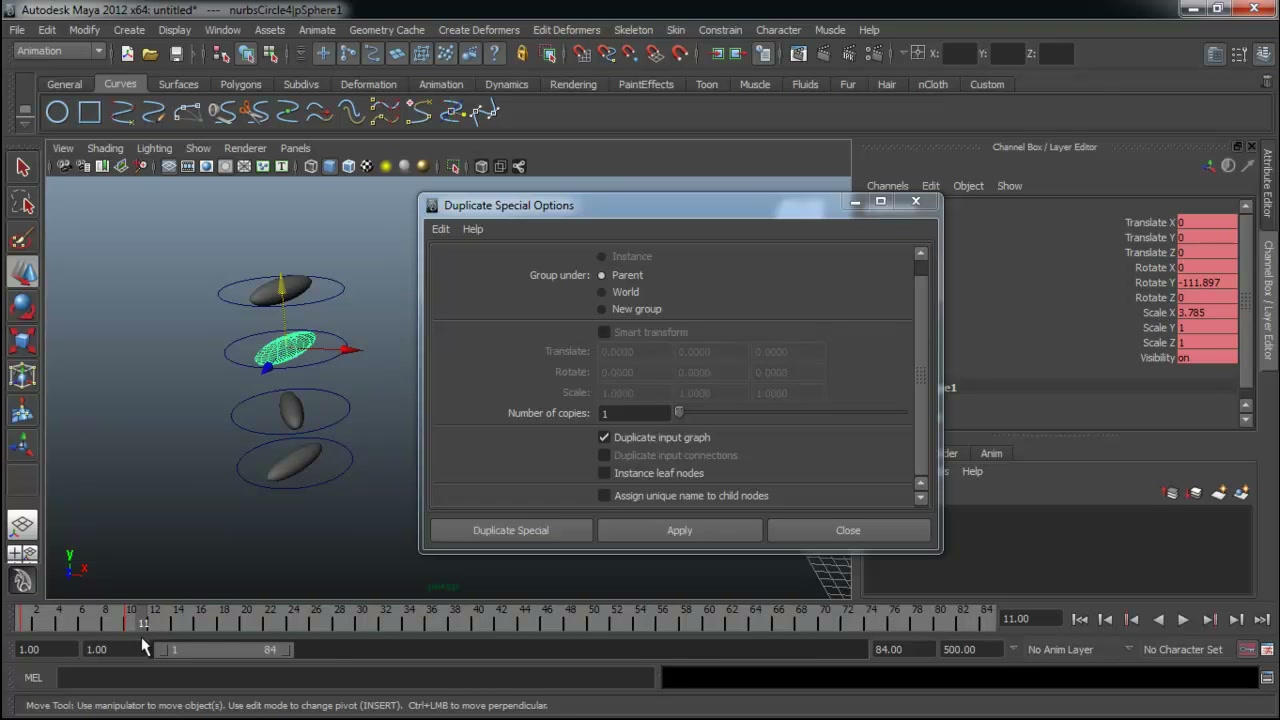Screen dimensions: 1280x720
Task: Click the Save scene icon
Action: coord(176,54)
